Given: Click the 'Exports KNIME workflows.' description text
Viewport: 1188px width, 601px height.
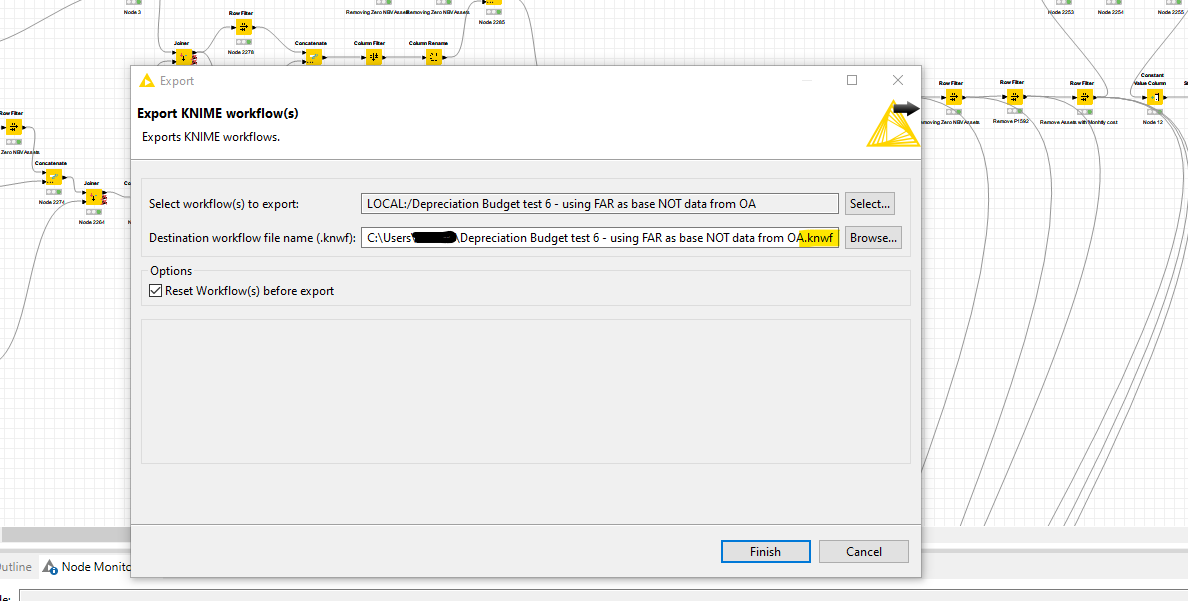Looking at the screenshot, I should pos(211,137).
